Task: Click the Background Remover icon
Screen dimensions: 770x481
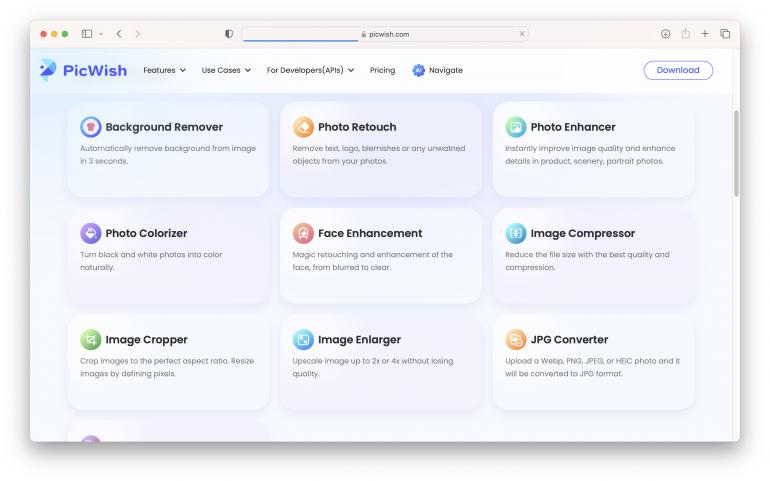Action: (90, 127)
